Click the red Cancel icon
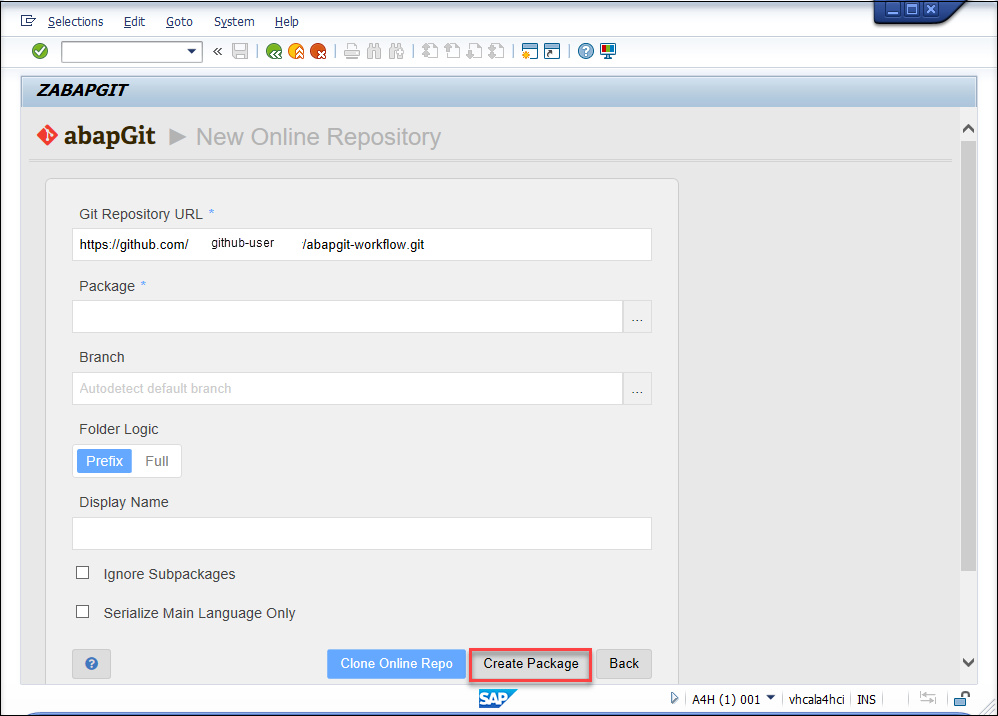This screenshot has height=716, width=998. [x=318, y=52]
